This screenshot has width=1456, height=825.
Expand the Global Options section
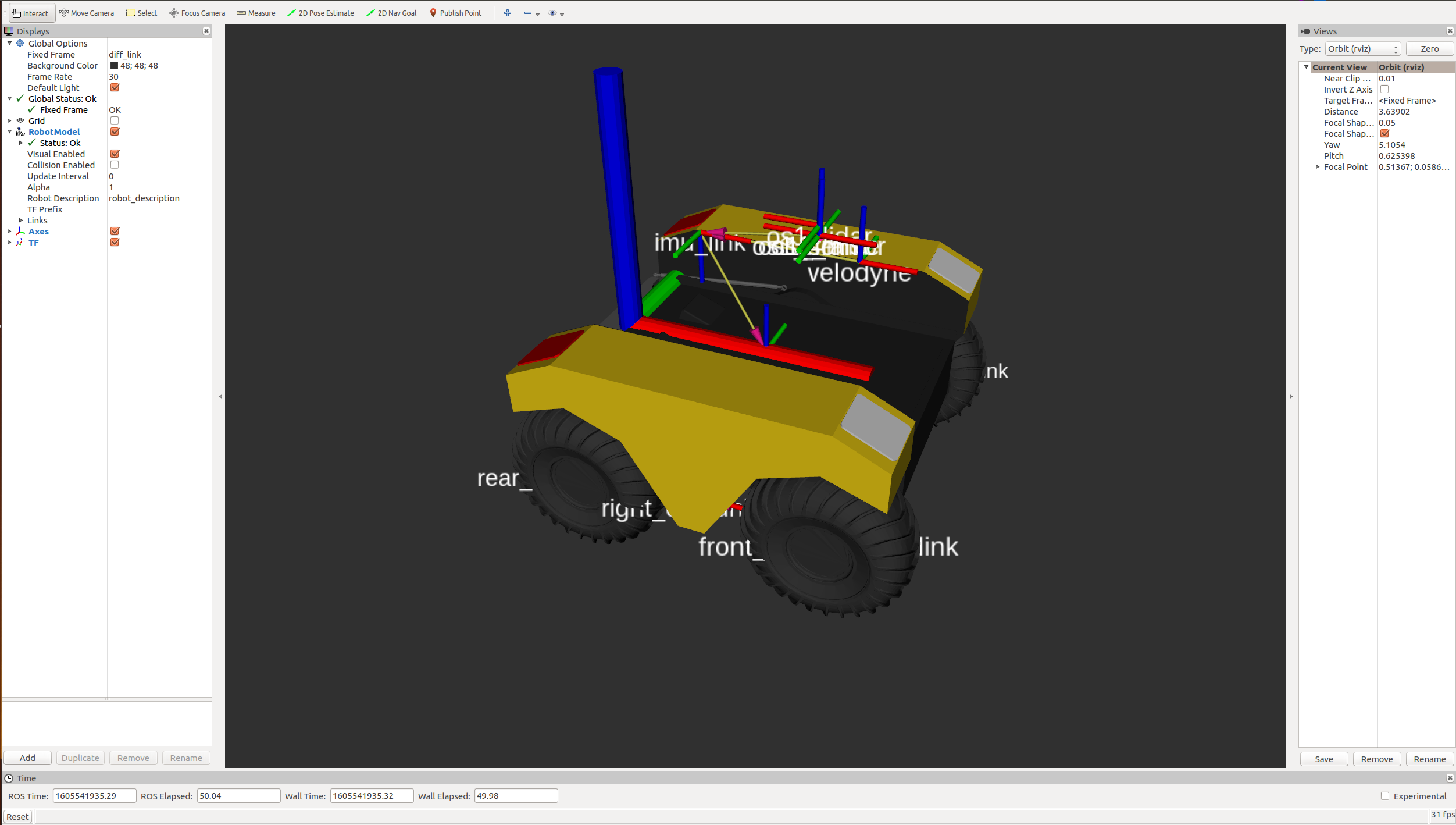click(10, 43)
